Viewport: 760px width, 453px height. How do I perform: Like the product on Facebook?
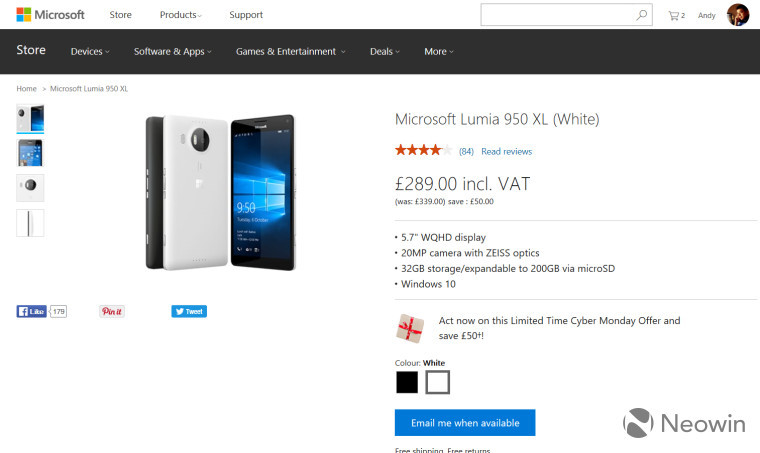coord(32,312)
